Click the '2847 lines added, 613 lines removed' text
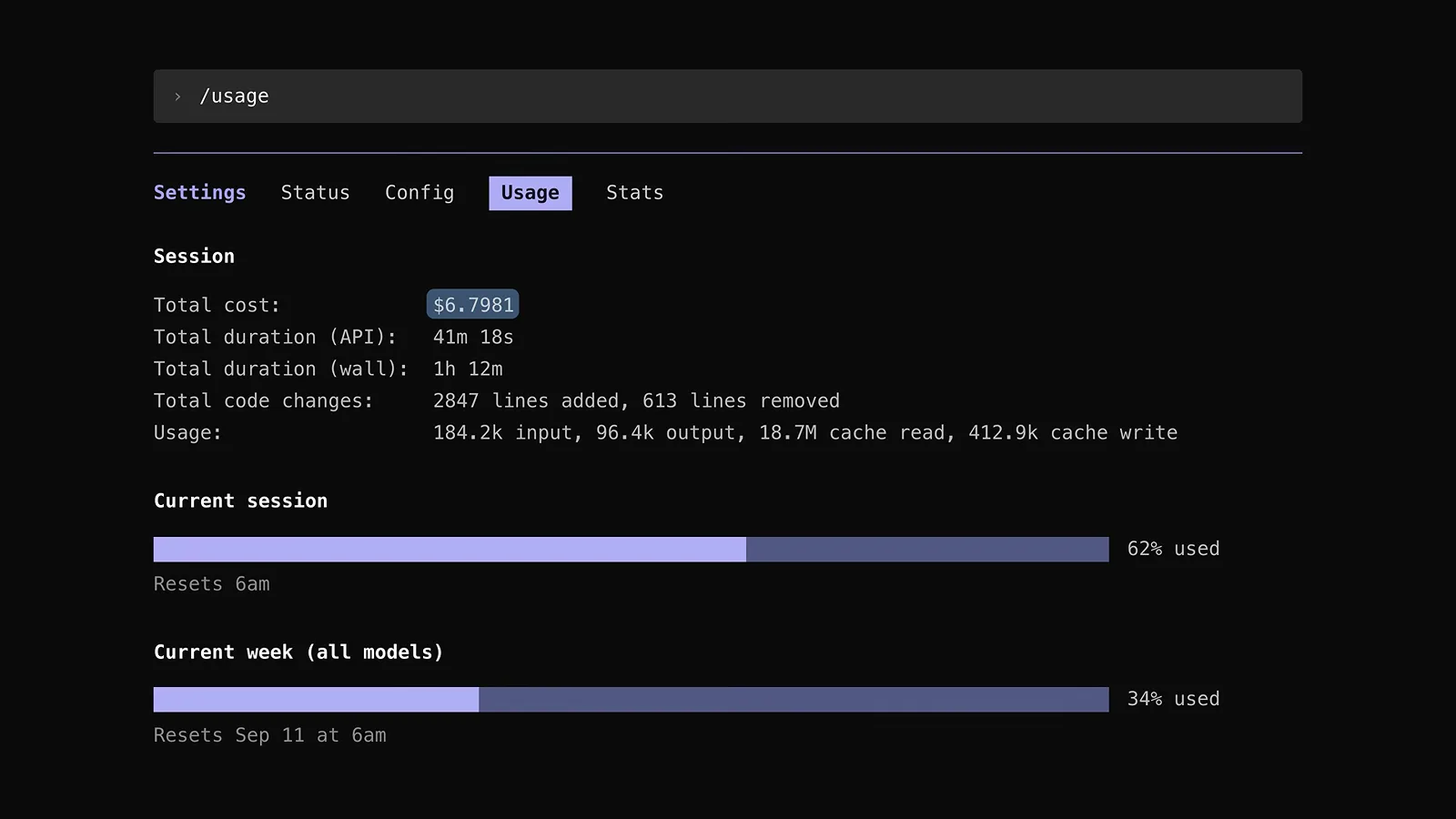The height and width of the screenshot is (819, 1456). click(x=636, y=400)
